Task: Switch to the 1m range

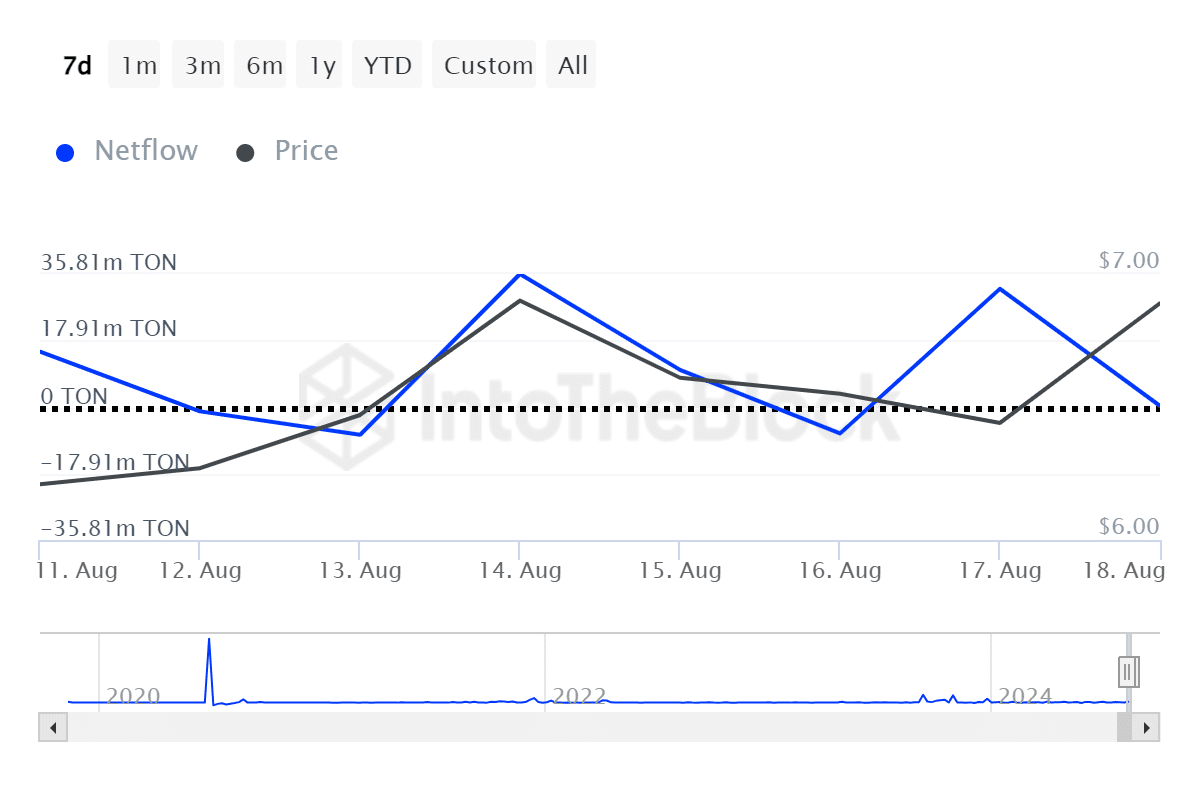Action: point(139,66)
